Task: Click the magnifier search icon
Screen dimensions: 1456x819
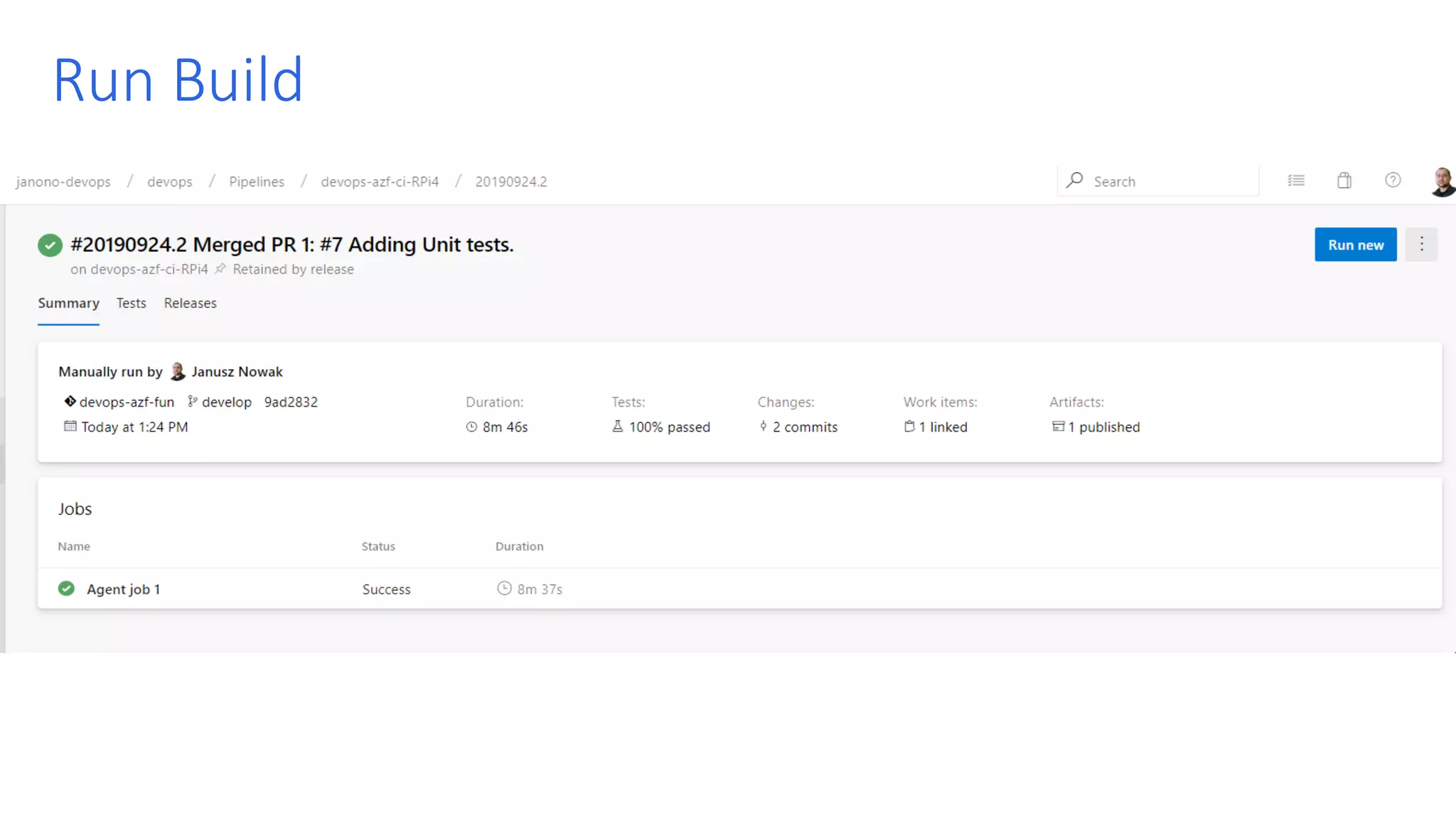Action: tap(1075, 181)
